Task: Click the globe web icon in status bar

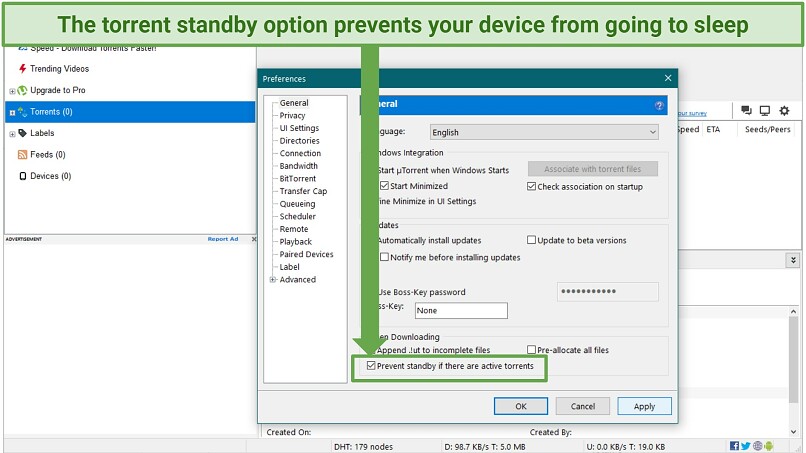Action: click(x=757, y=446)
